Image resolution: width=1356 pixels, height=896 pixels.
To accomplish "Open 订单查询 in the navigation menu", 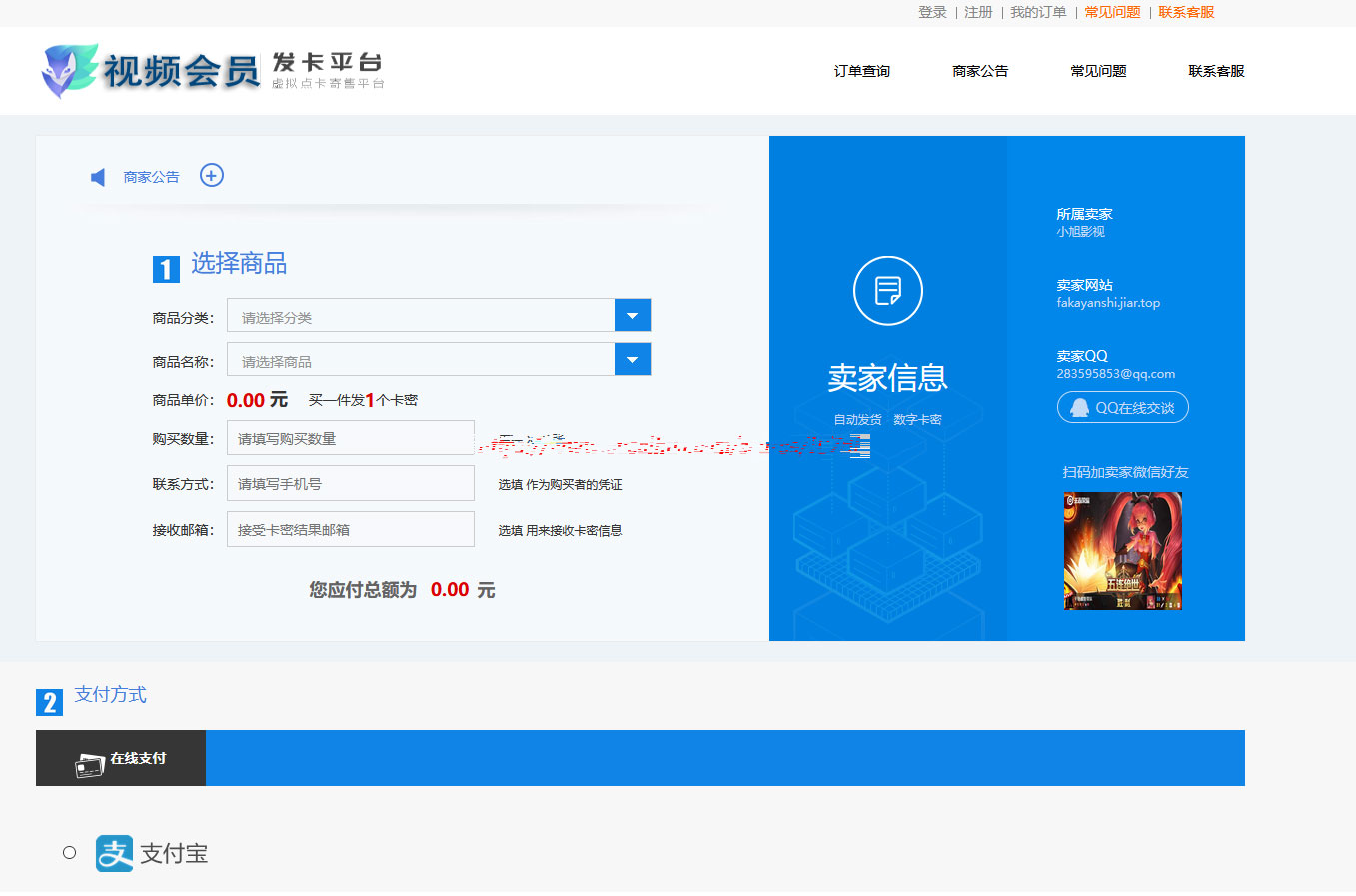I will point(861,71).
